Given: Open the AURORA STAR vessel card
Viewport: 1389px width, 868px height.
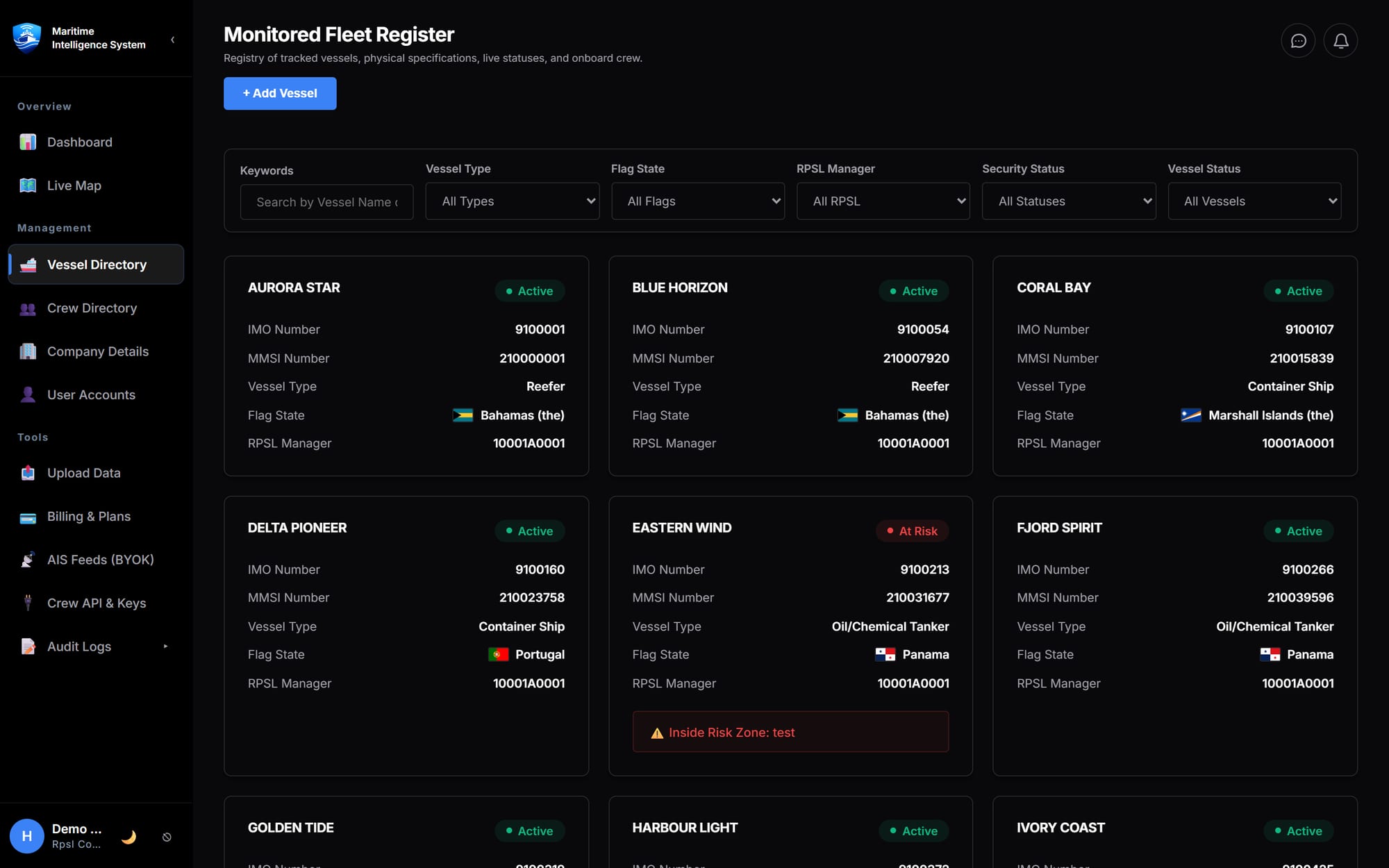Looking at the screenshot, I should click(406, 366).
